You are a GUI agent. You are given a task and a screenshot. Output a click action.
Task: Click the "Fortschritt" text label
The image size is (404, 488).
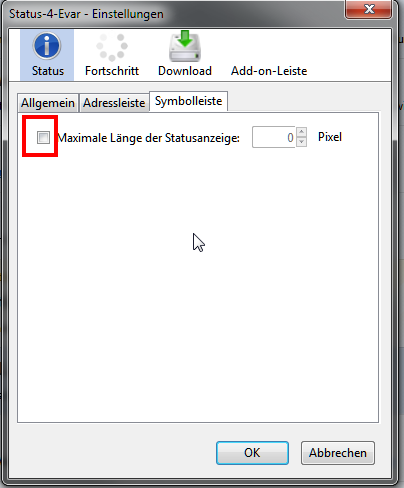tap(112, 71)
